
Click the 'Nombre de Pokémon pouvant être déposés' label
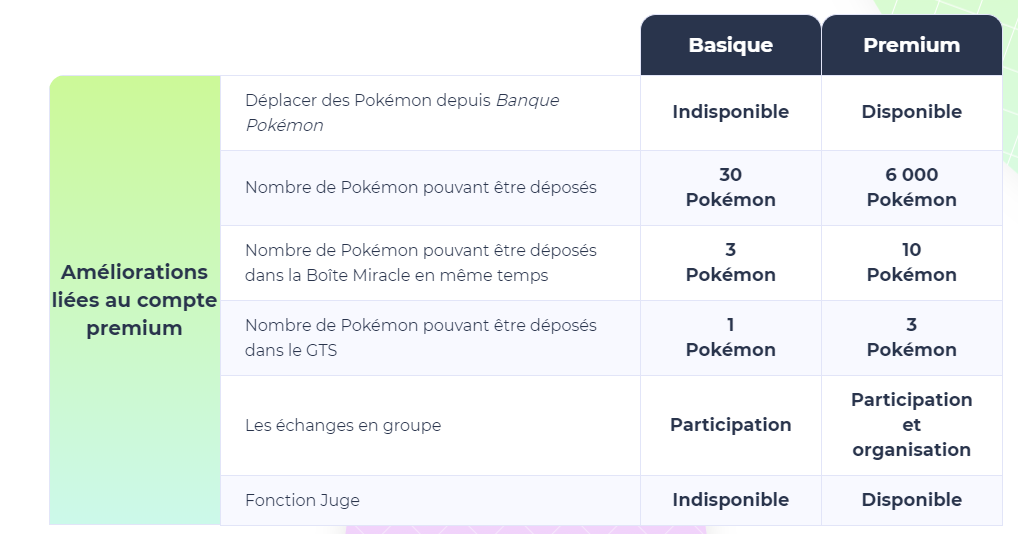pyautogui.click(x=420, y=187)
